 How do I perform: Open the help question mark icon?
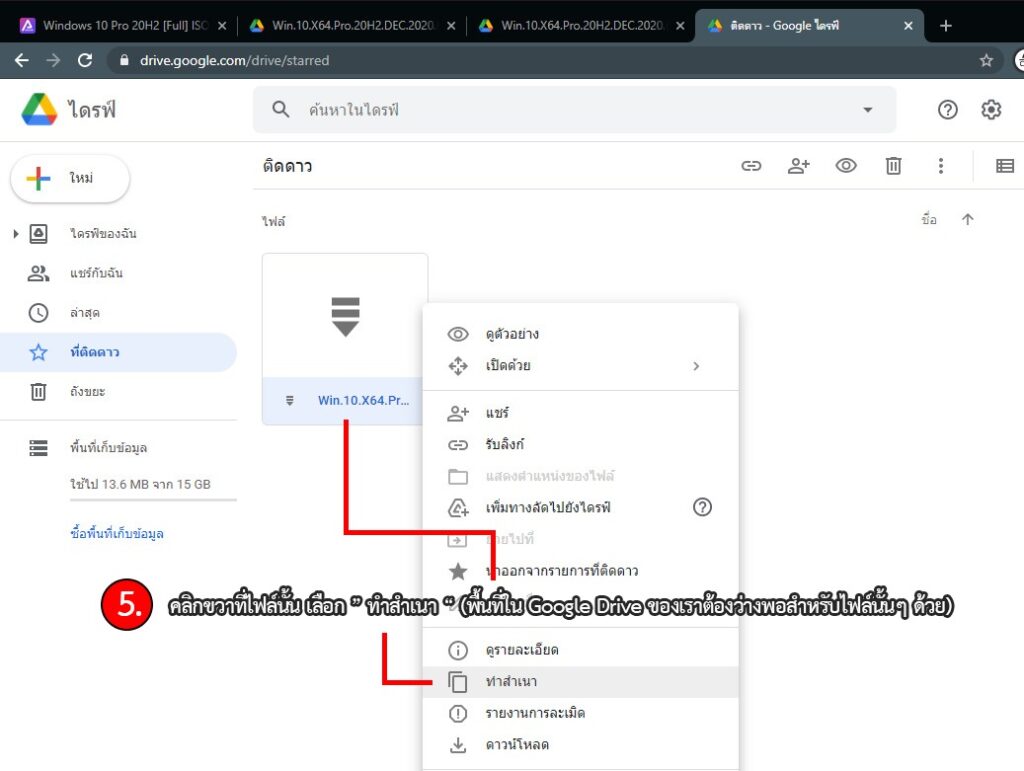pyautogui.click(x=948, y=110)
